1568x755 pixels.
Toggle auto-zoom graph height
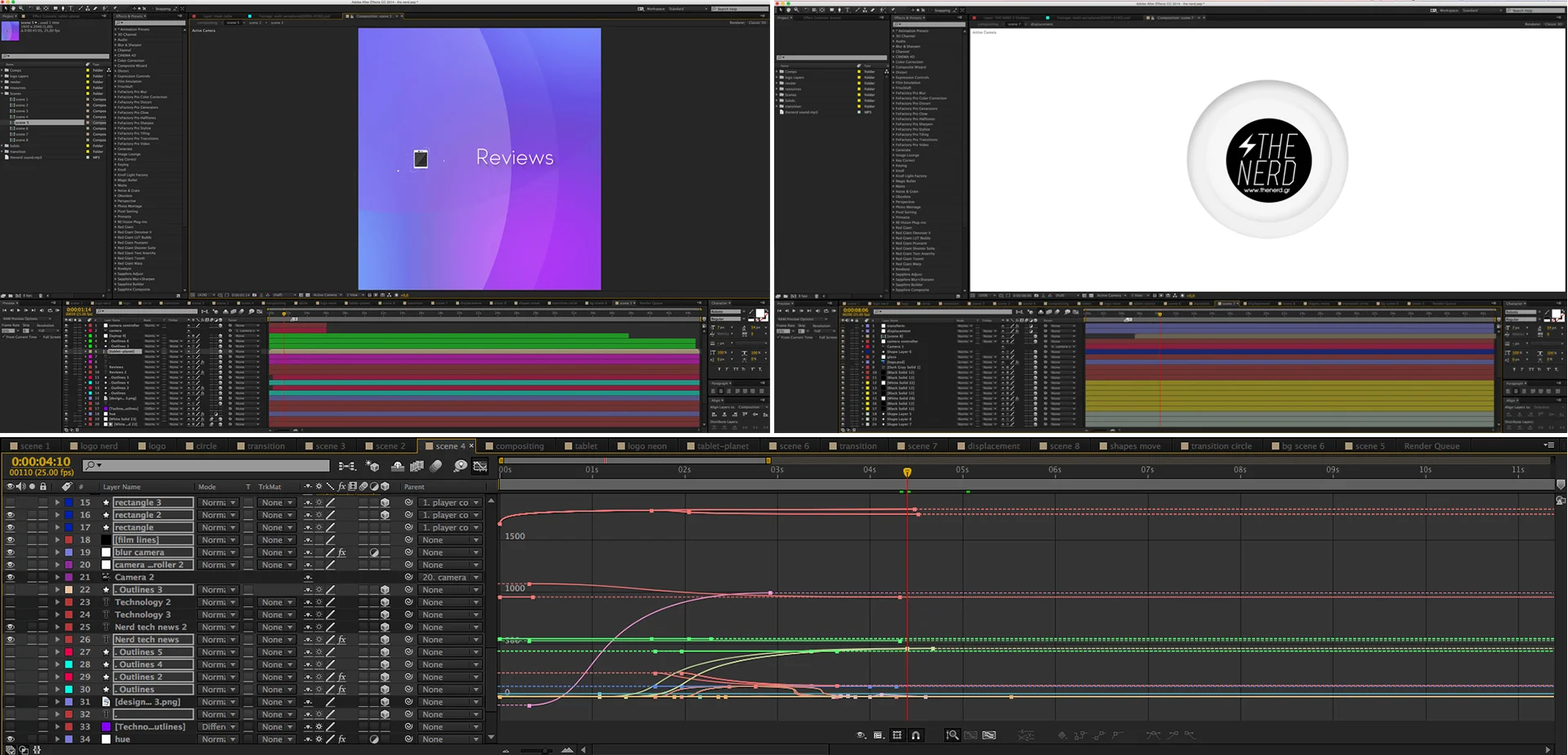coord(952,735)
